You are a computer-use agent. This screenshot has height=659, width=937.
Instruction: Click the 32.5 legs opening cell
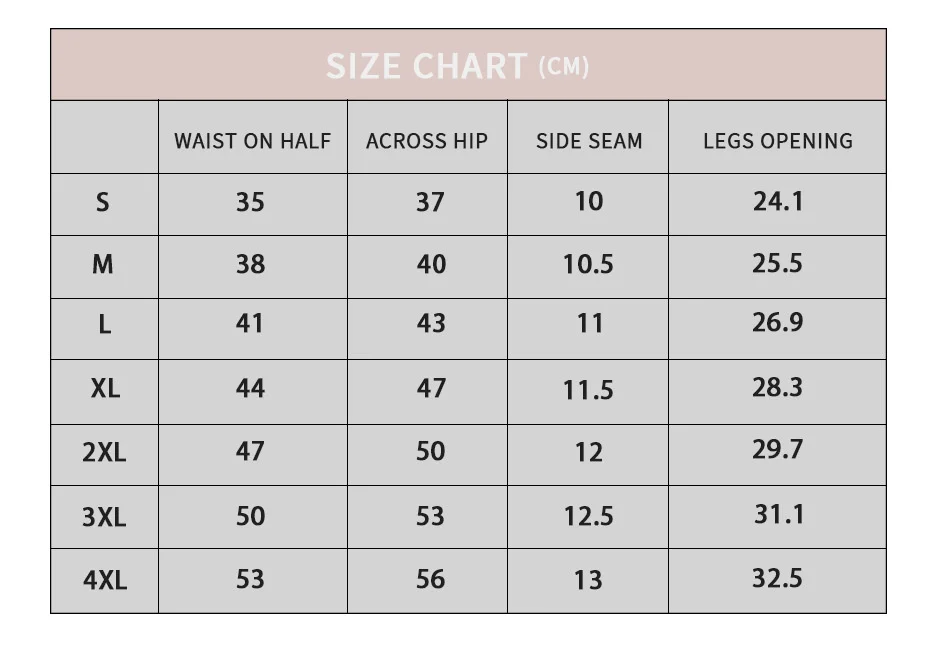pyautogui.click(x=777, y=578)
